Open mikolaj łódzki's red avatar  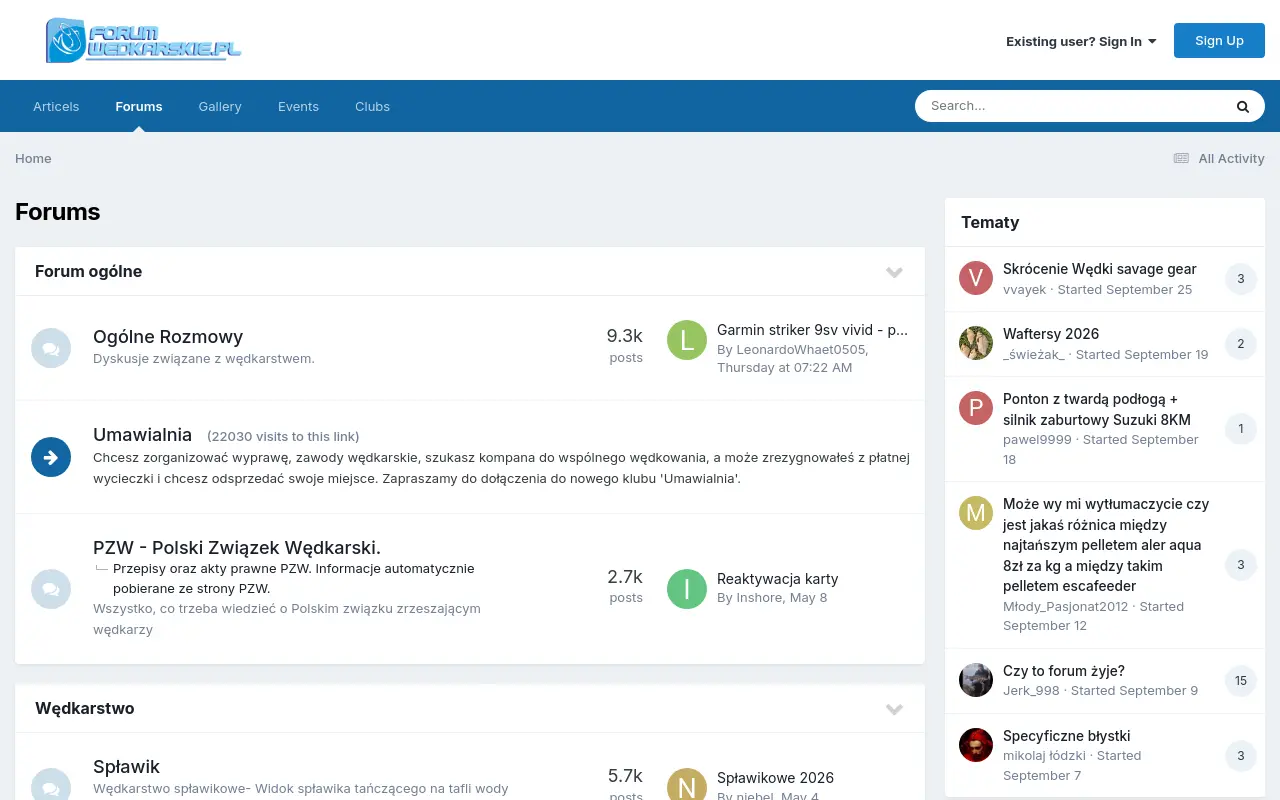[x=976, y=745]
